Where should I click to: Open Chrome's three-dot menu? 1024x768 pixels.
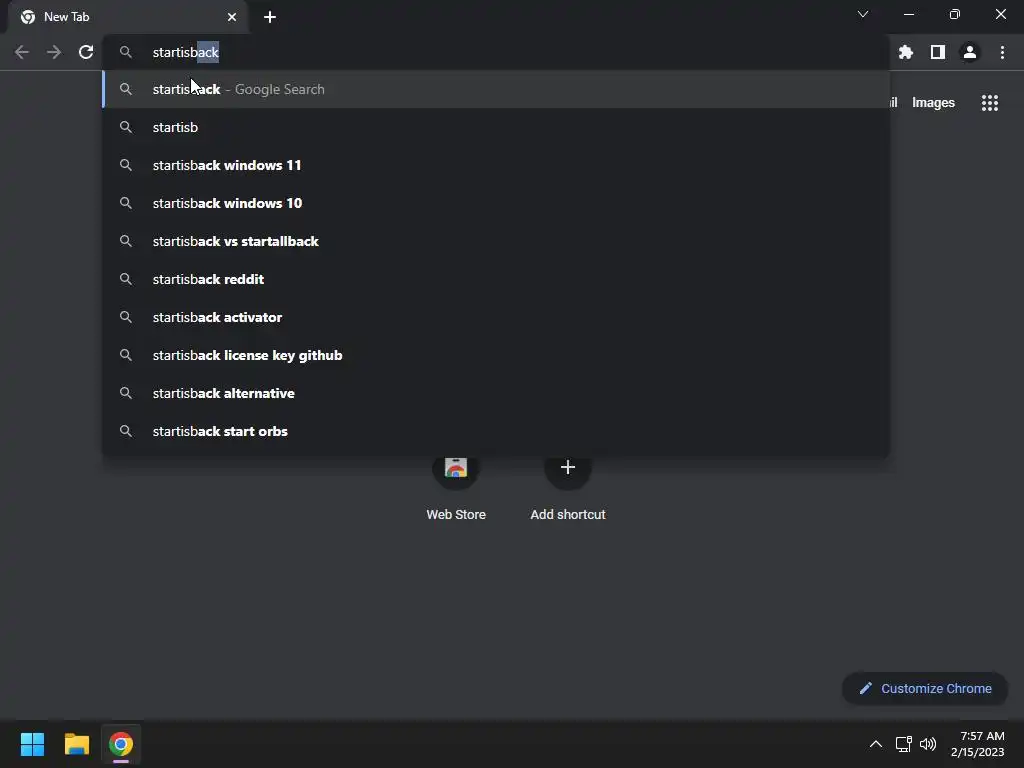pyautogui.click(x=1002, y=52)
